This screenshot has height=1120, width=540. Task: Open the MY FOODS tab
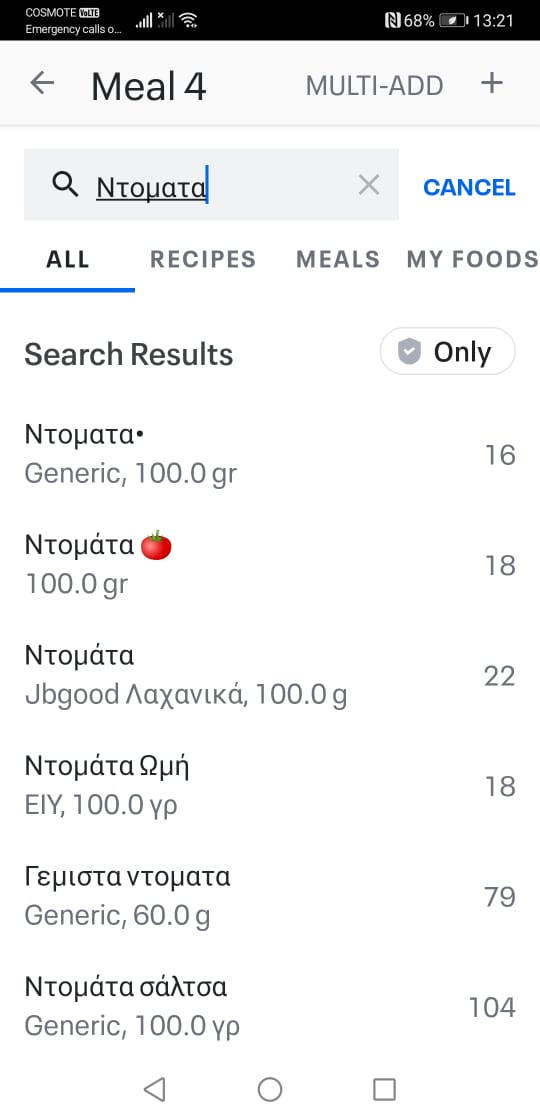click(472, 259)
